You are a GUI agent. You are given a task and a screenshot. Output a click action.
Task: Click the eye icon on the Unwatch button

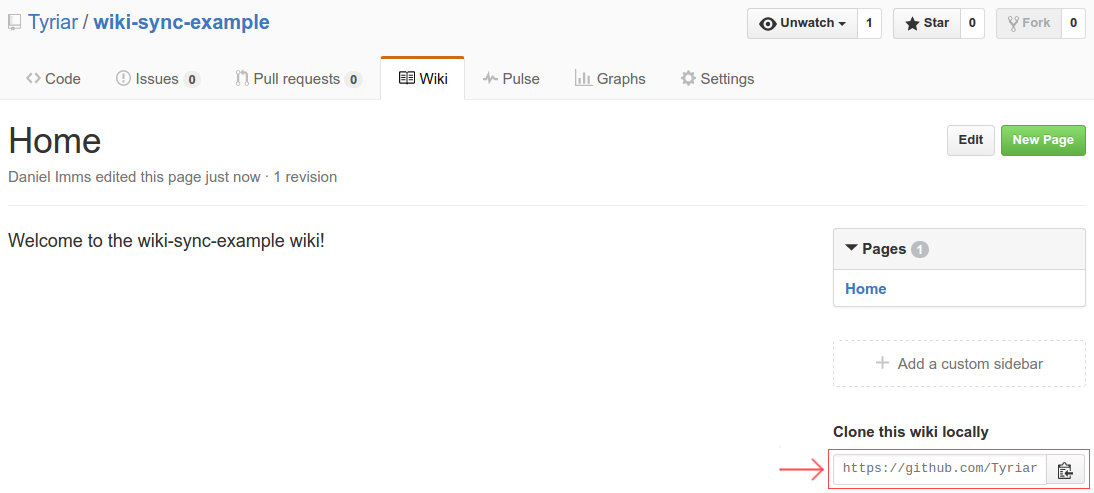pos(768,24)
